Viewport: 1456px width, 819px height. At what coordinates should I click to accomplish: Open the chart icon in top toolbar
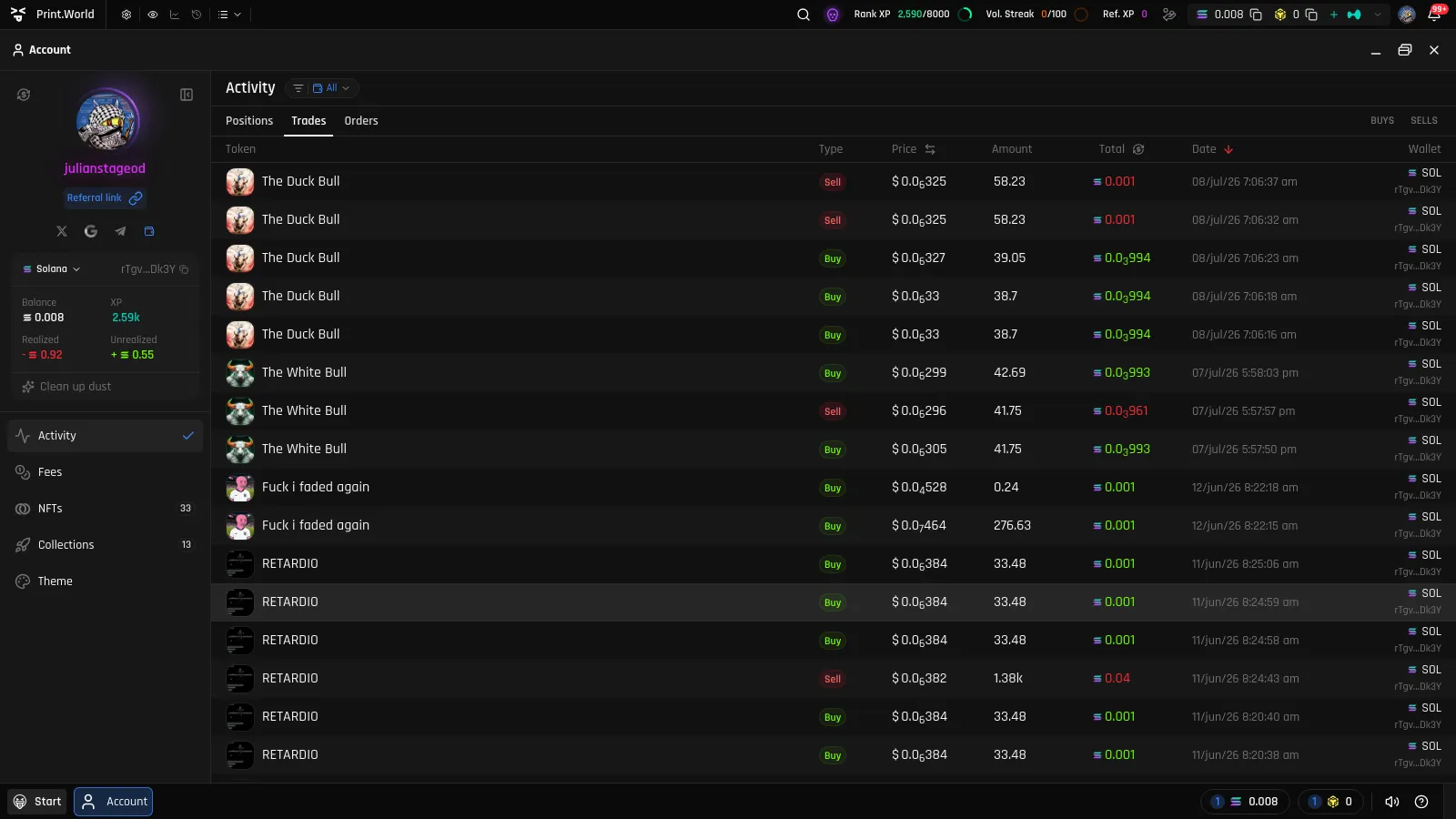click(174, 15)
